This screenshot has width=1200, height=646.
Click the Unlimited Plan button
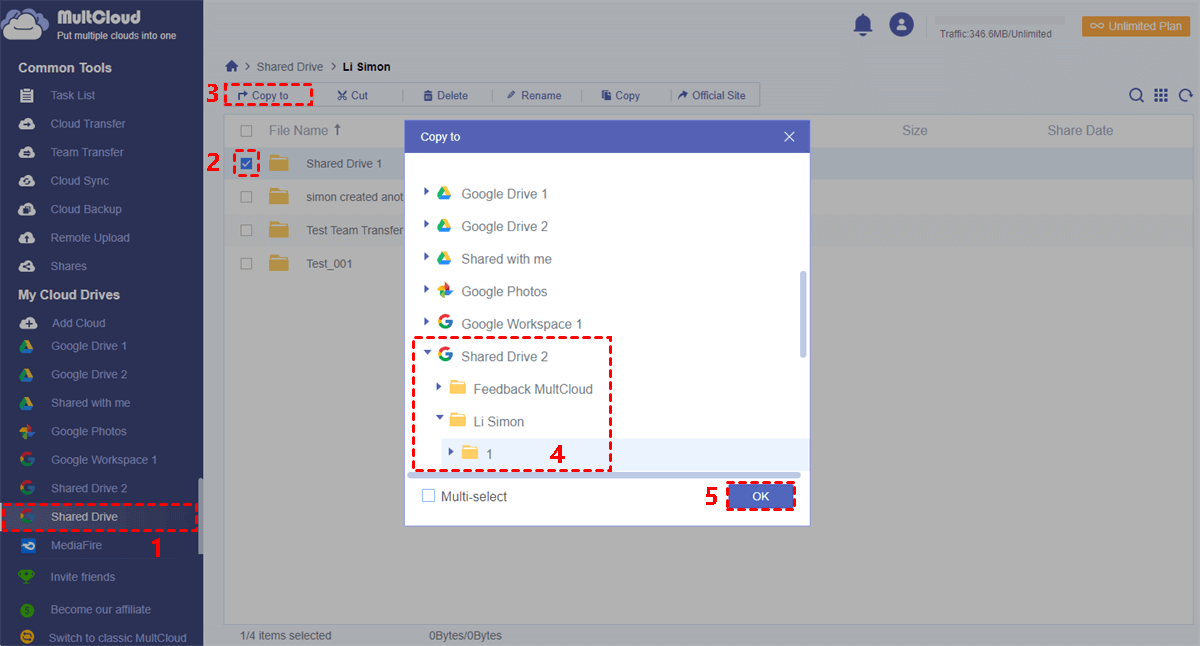click(x=1136, y=26)
